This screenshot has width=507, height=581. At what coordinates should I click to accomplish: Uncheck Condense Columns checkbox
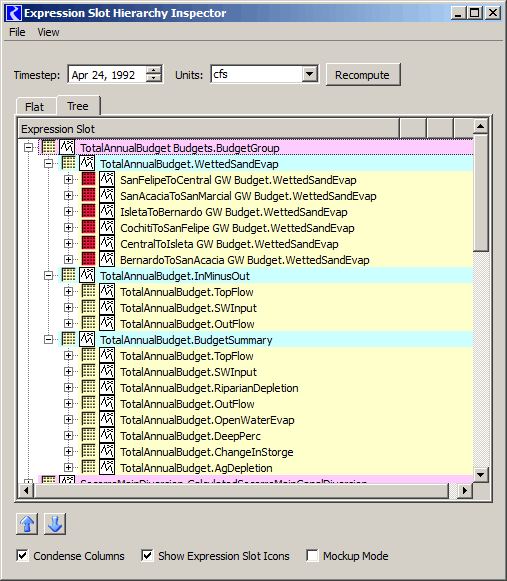tap(22, 555)
